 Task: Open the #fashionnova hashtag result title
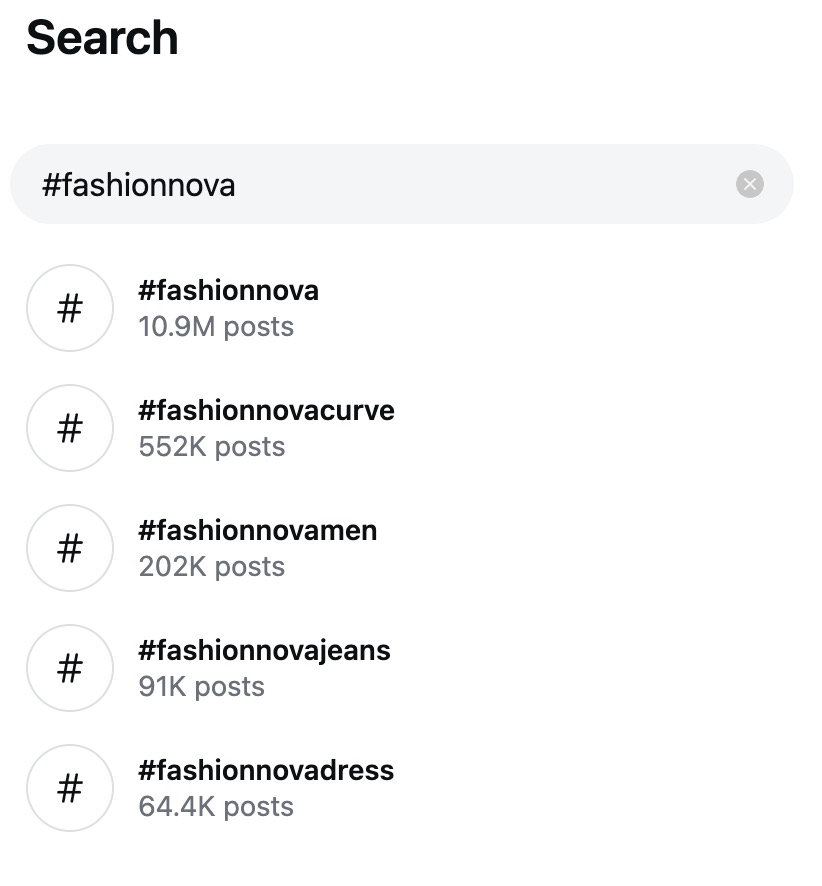(228, 291)
